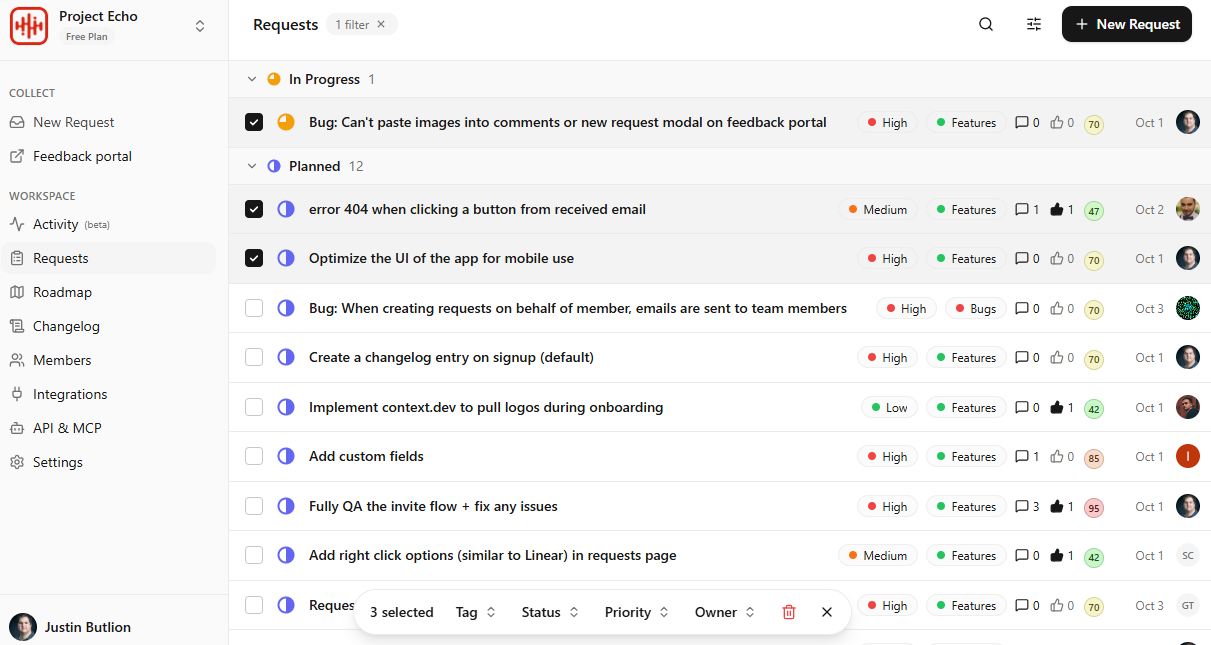Click Low priority pill on 'Implement context.dev'

(888, 407)
